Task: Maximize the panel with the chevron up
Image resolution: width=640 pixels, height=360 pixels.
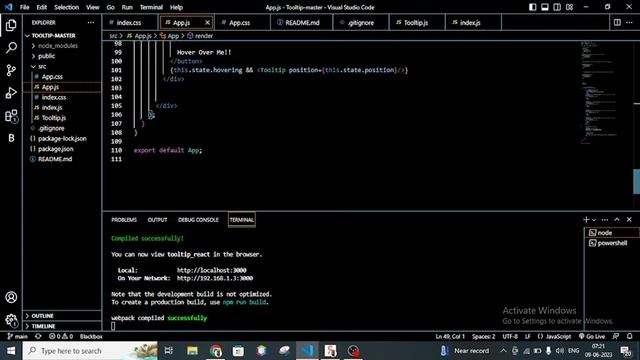Action: (617, 220)
